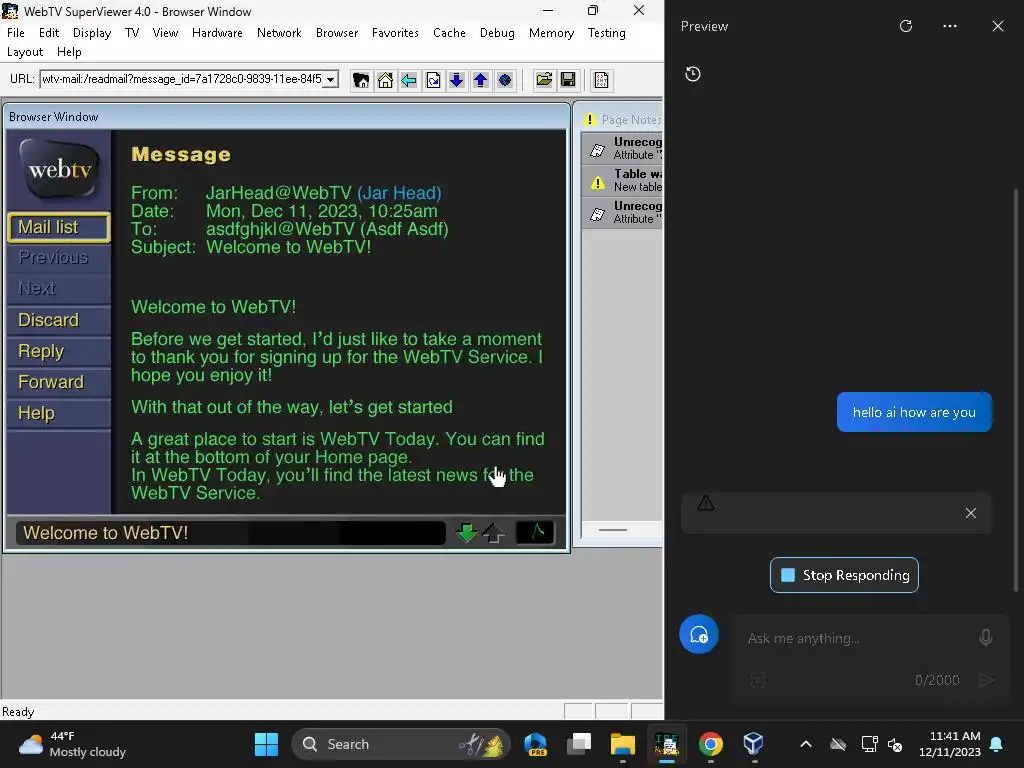
Task: Click the microphone voice-input icon
Action: [x=986, y=637]
